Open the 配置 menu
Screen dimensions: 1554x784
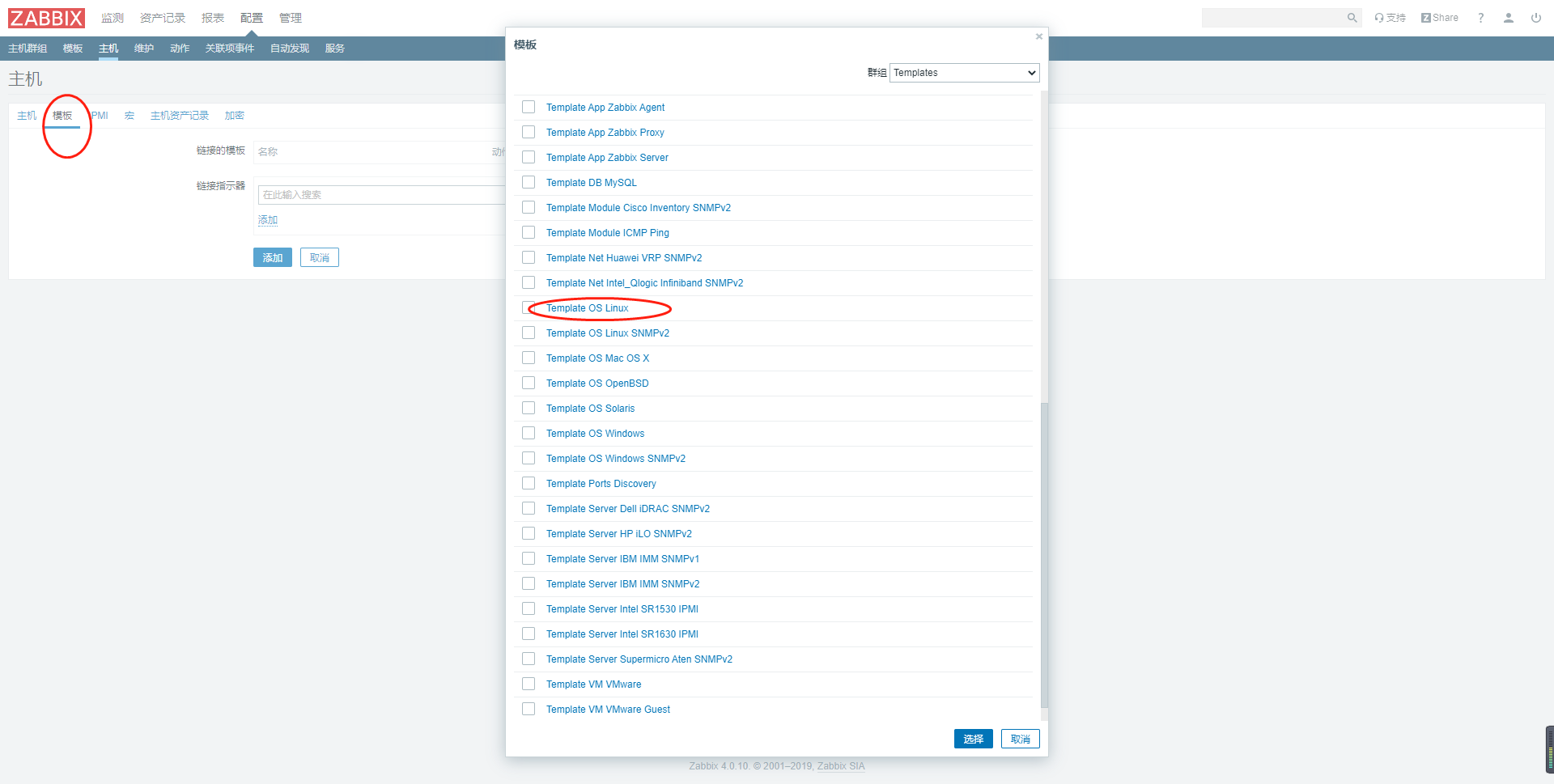[252, 18]
